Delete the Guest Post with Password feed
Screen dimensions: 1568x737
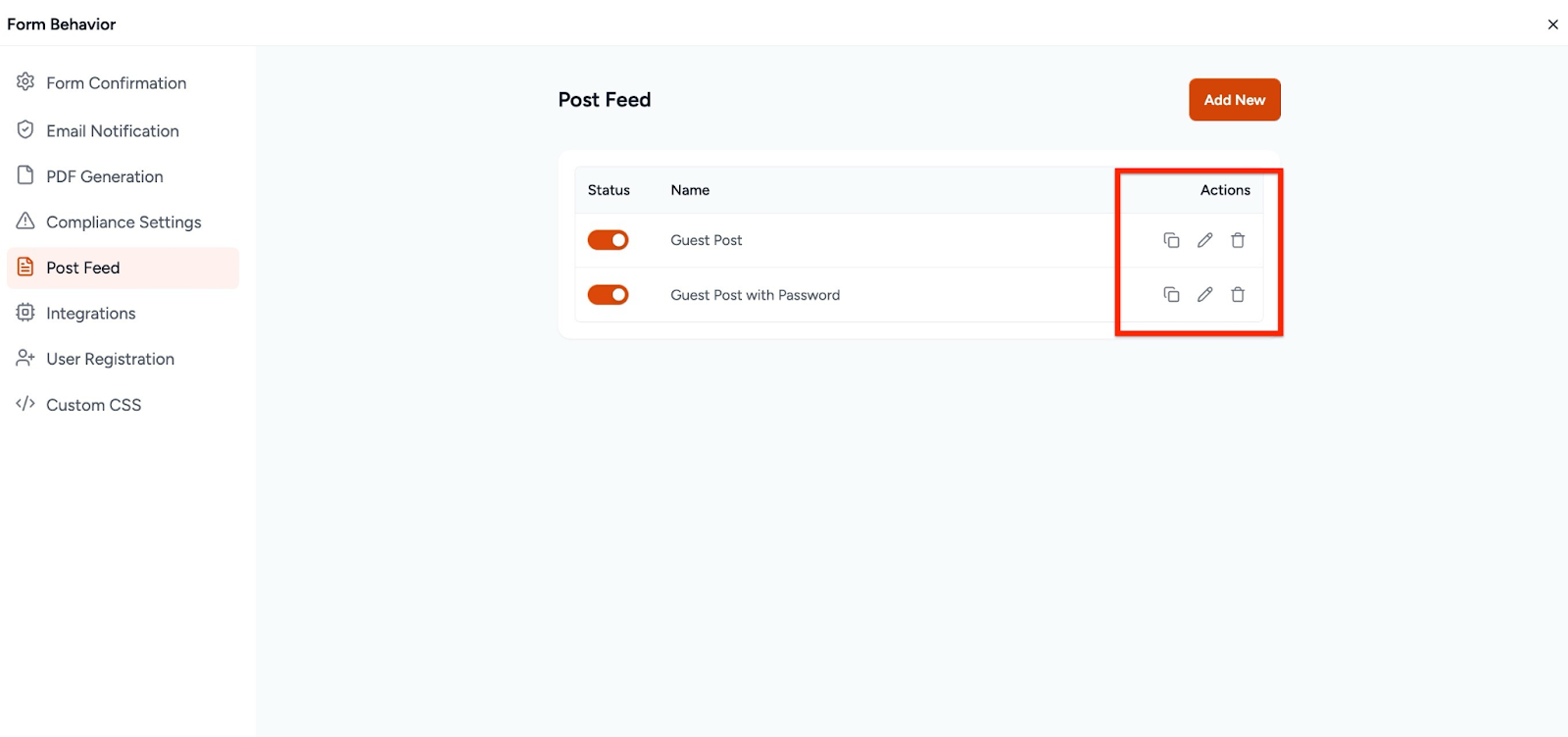[x=1237, y=294]
